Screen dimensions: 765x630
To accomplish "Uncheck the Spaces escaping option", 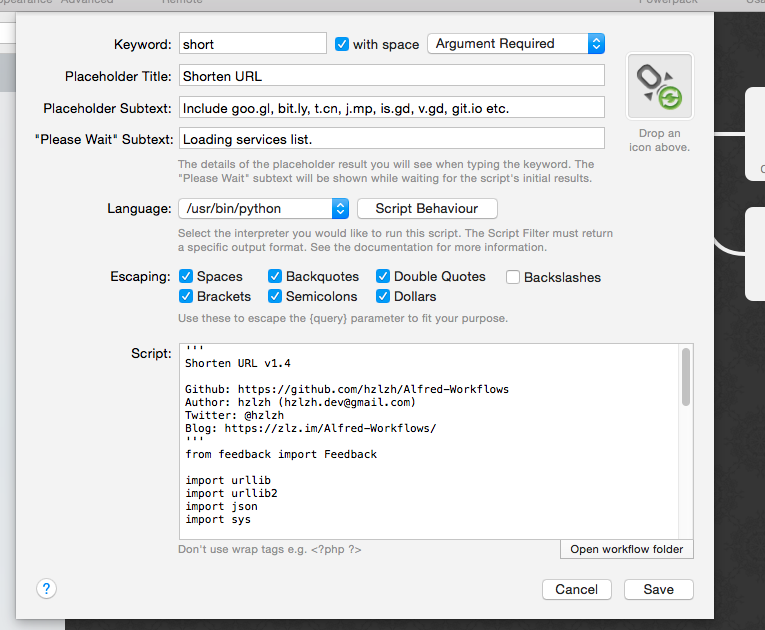I will [186, 276].
